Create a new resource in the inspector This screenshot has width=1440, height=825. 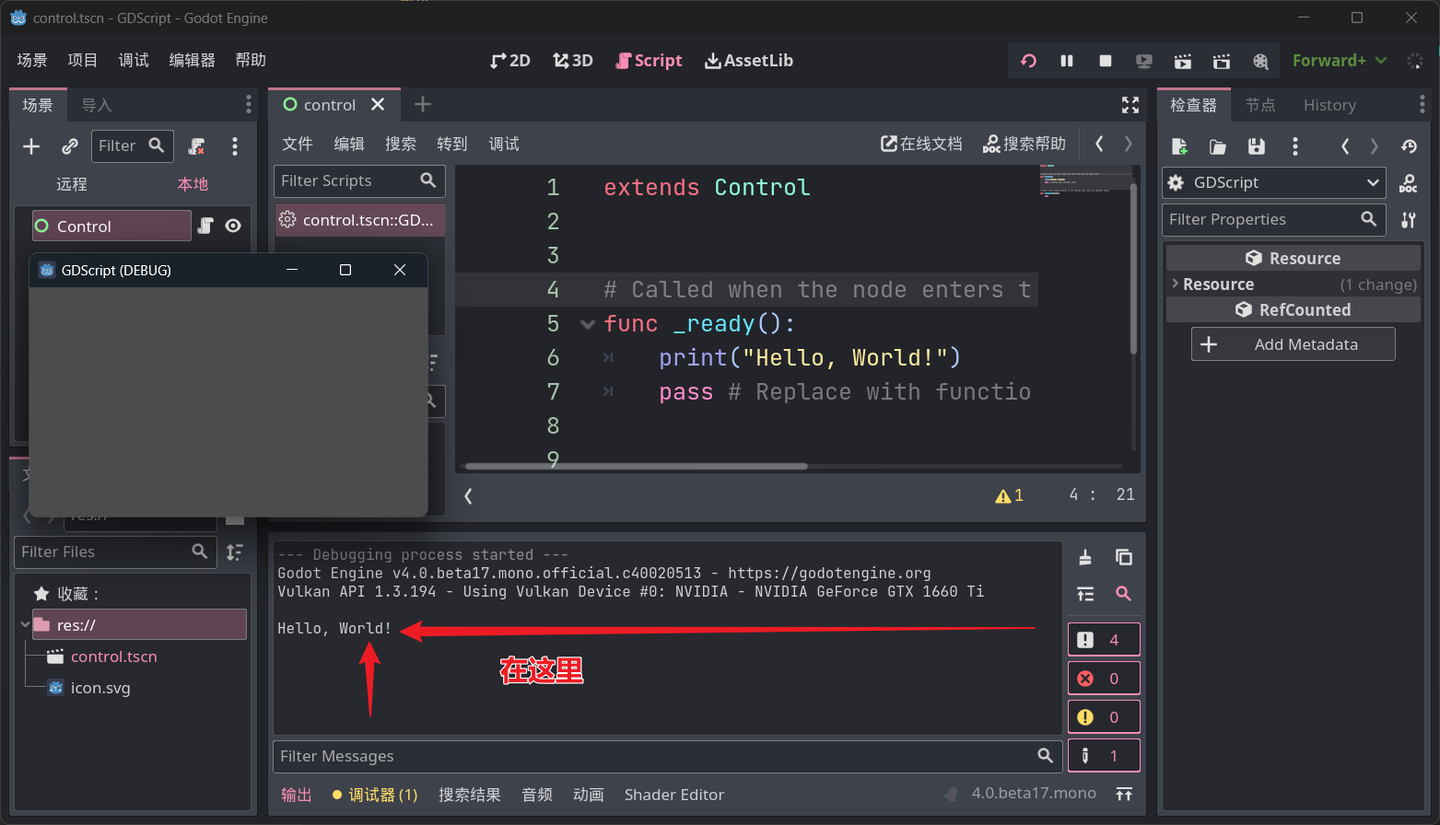[1179, 147]
